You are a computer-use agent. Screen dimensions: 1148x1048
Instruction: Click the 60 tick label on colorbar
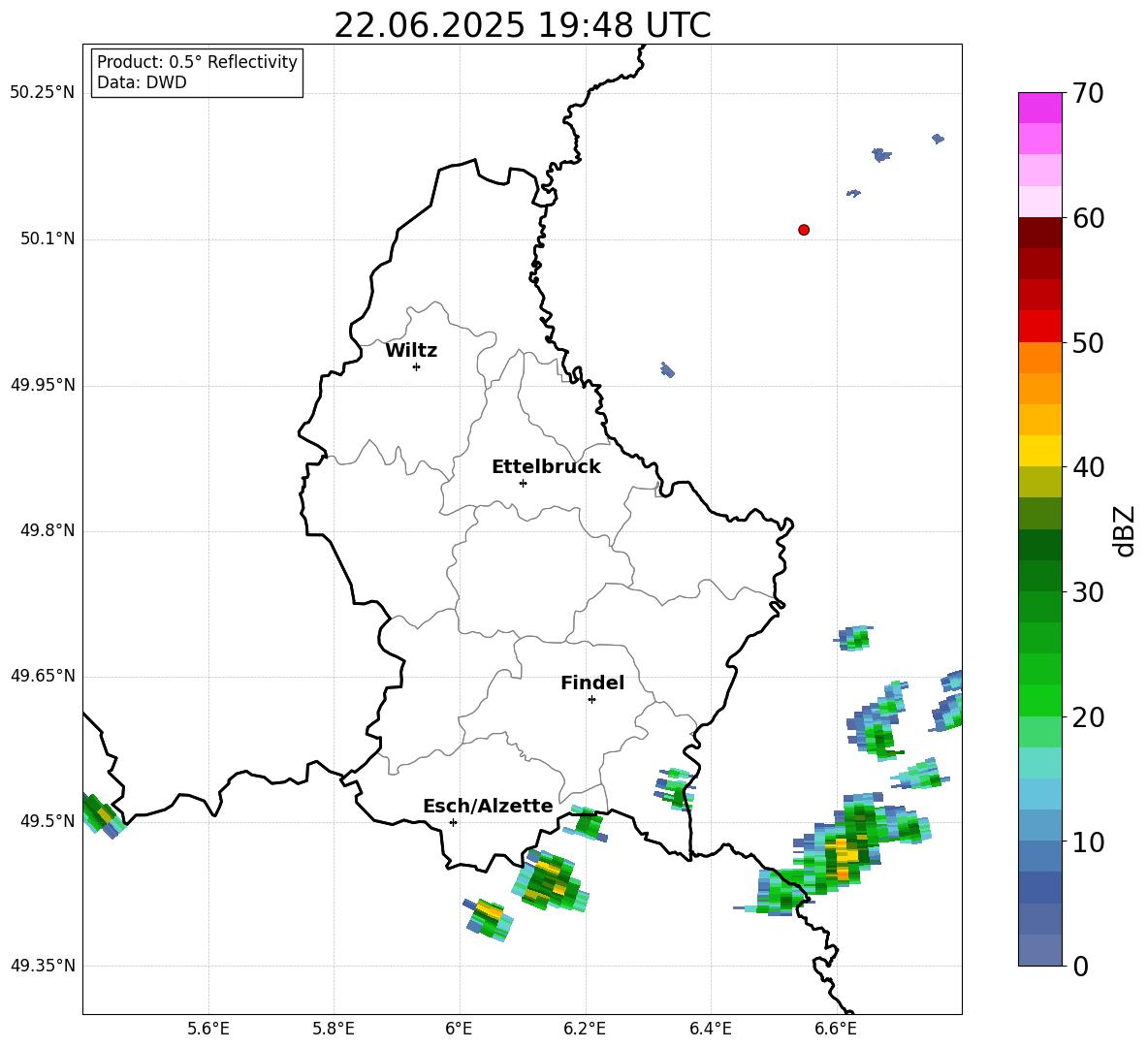pos(1088,218)
